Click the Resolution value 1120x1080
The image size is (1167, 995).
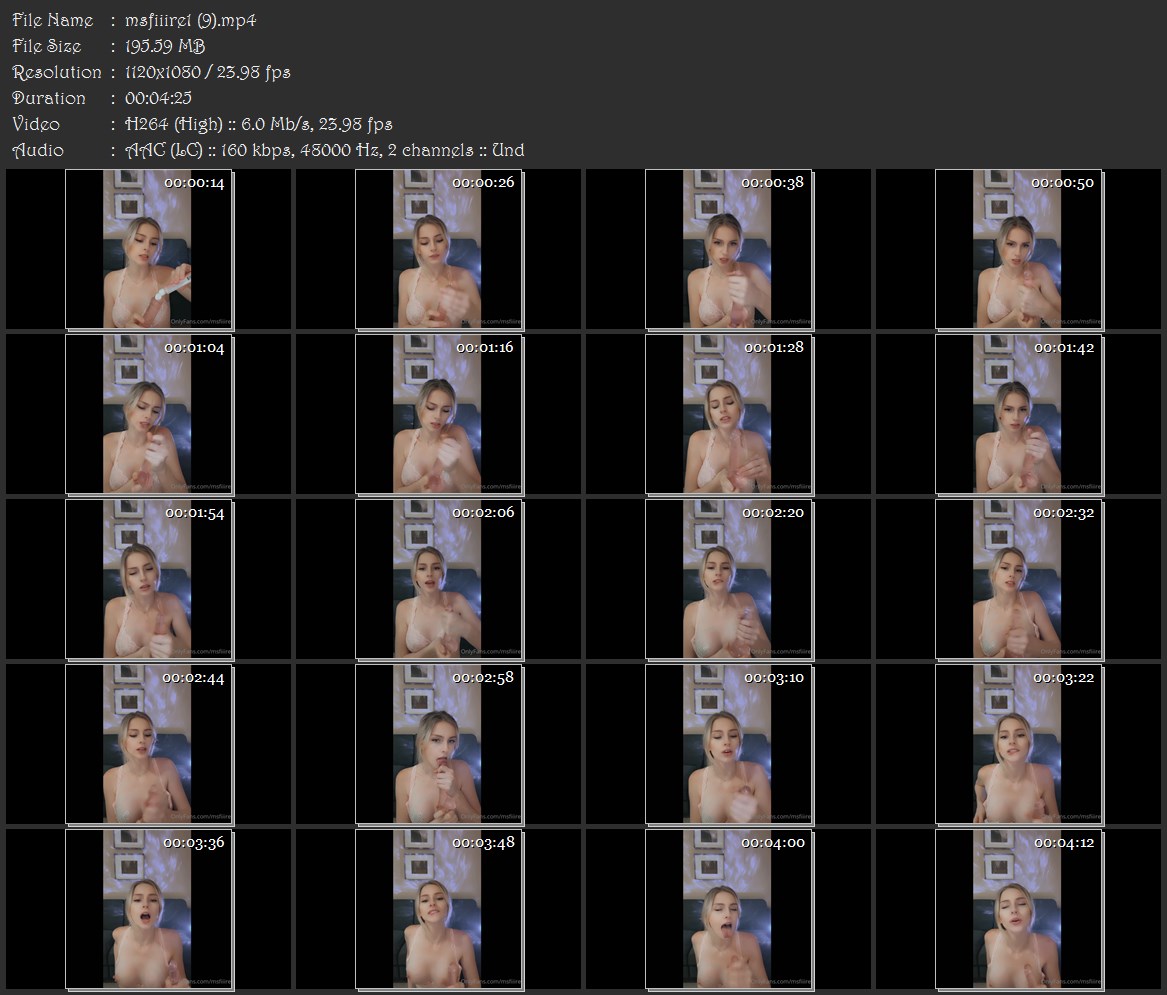163,72
